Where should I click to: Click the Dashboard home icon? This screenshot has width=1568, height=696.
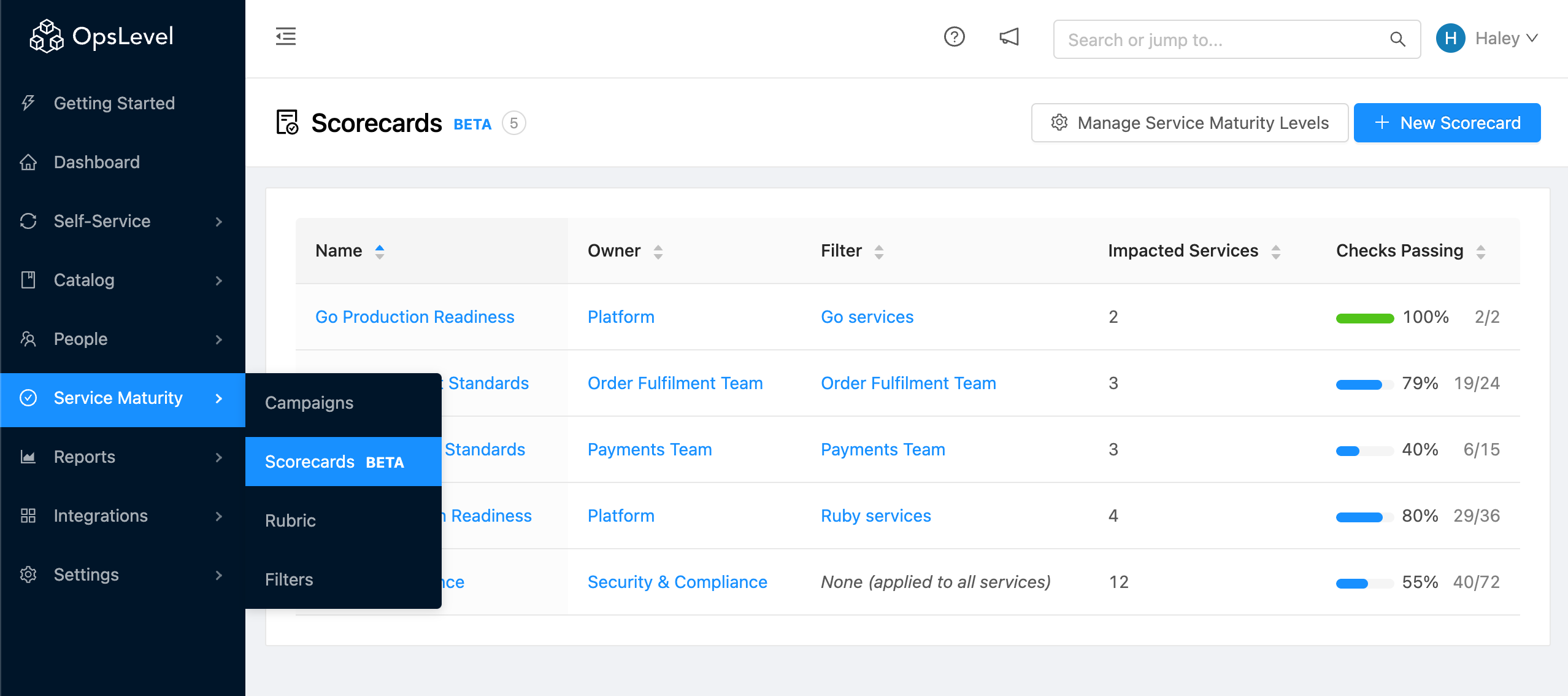pos(28,162)
